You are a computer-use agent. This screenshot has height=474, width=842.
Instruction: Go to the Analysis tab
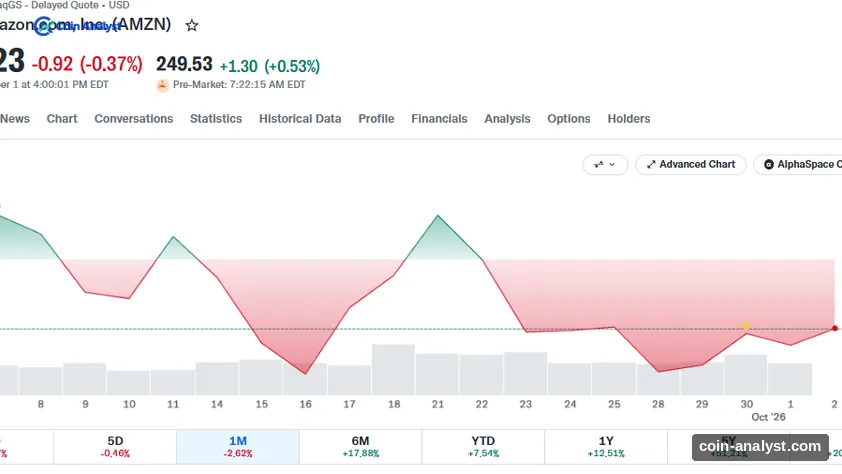click(x=507, y=119)
